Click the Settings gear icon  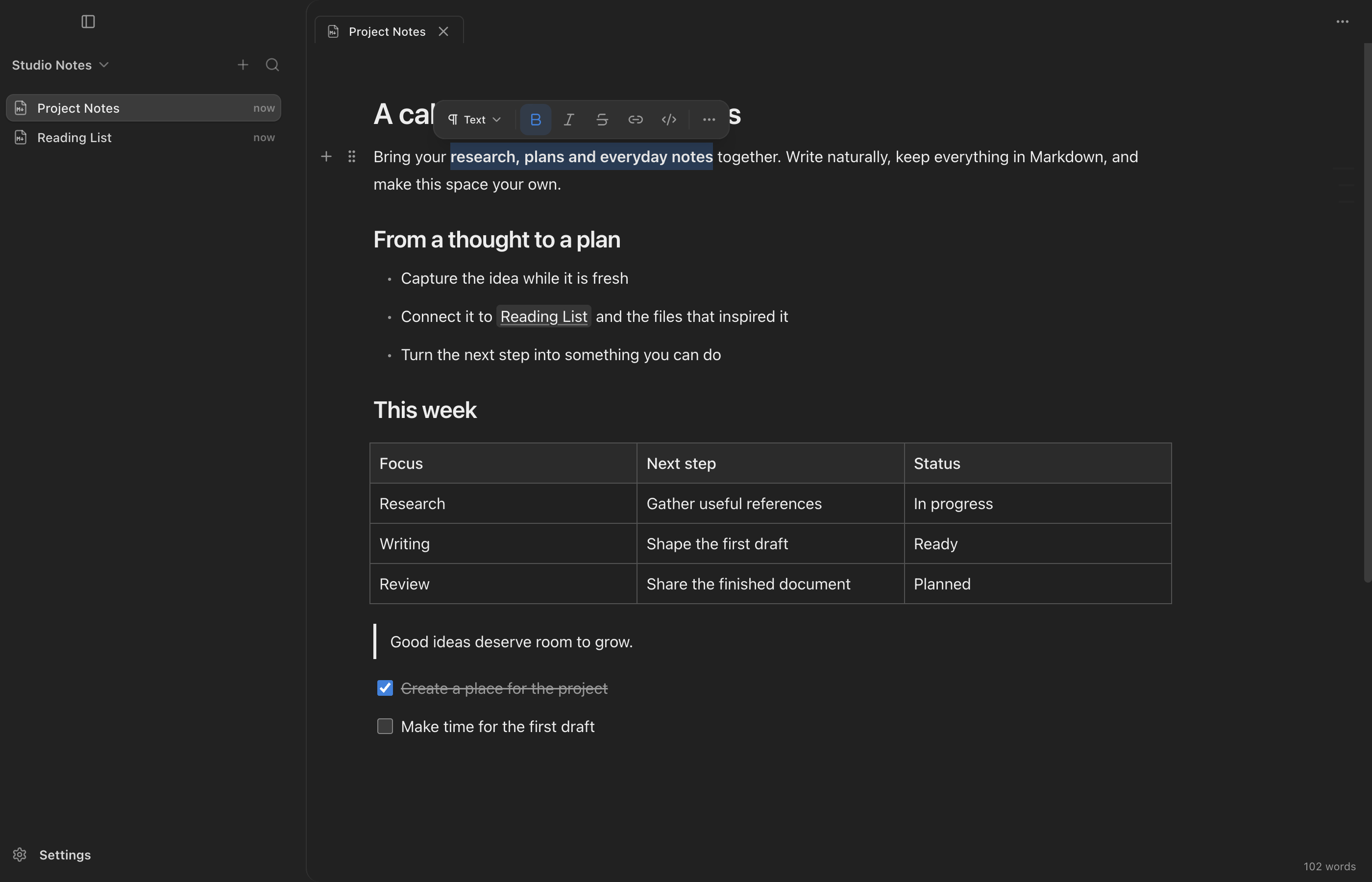20,855
